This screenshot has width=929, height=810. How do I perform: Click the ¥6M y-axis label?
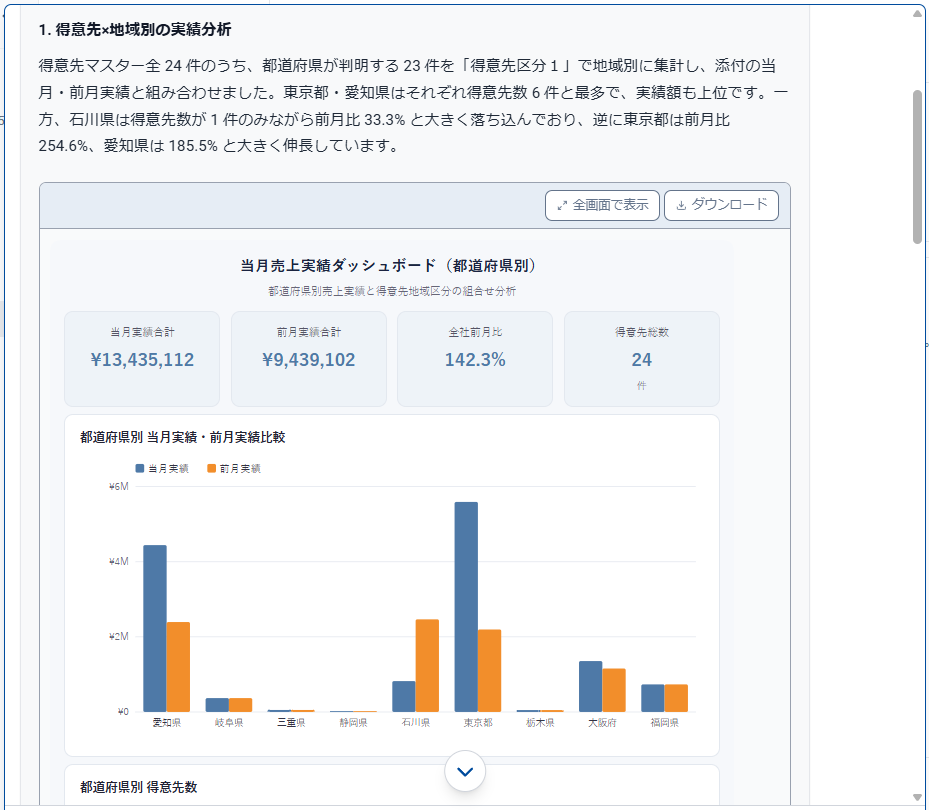pos(118,486)
